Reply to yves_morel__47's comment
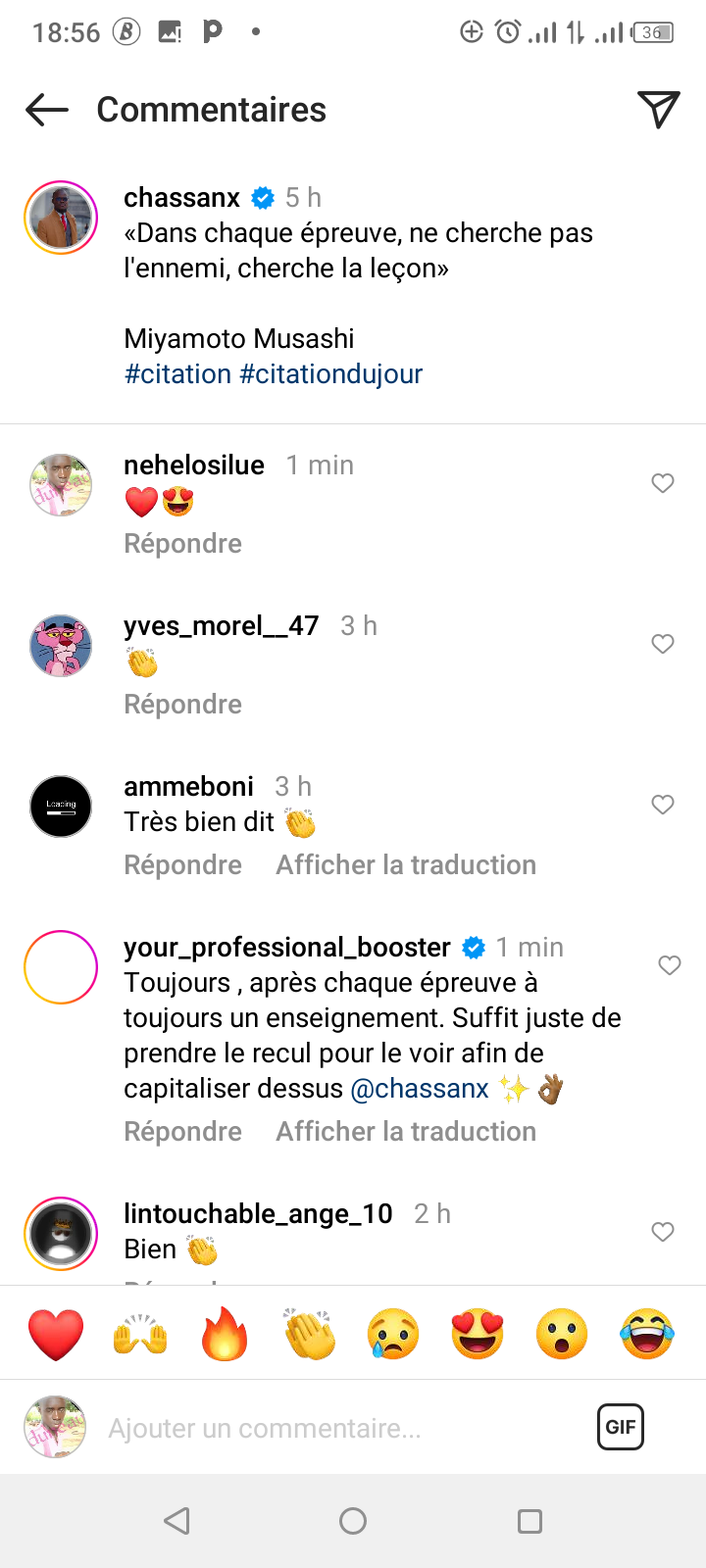Image resolution: width=706 pixels, height=1568 pixels. coord(182,705)
